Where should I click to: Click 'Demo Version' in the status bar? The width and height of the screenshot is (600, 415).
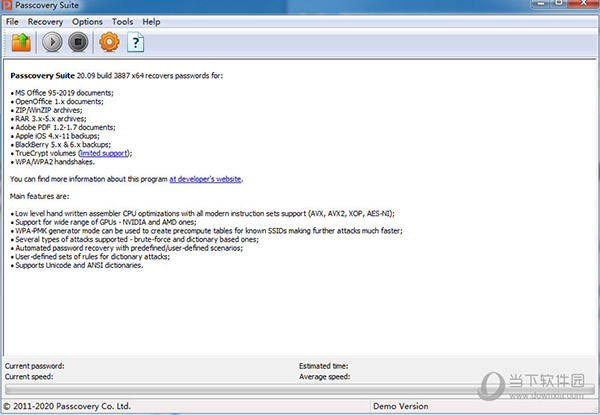tap(401, 406)
